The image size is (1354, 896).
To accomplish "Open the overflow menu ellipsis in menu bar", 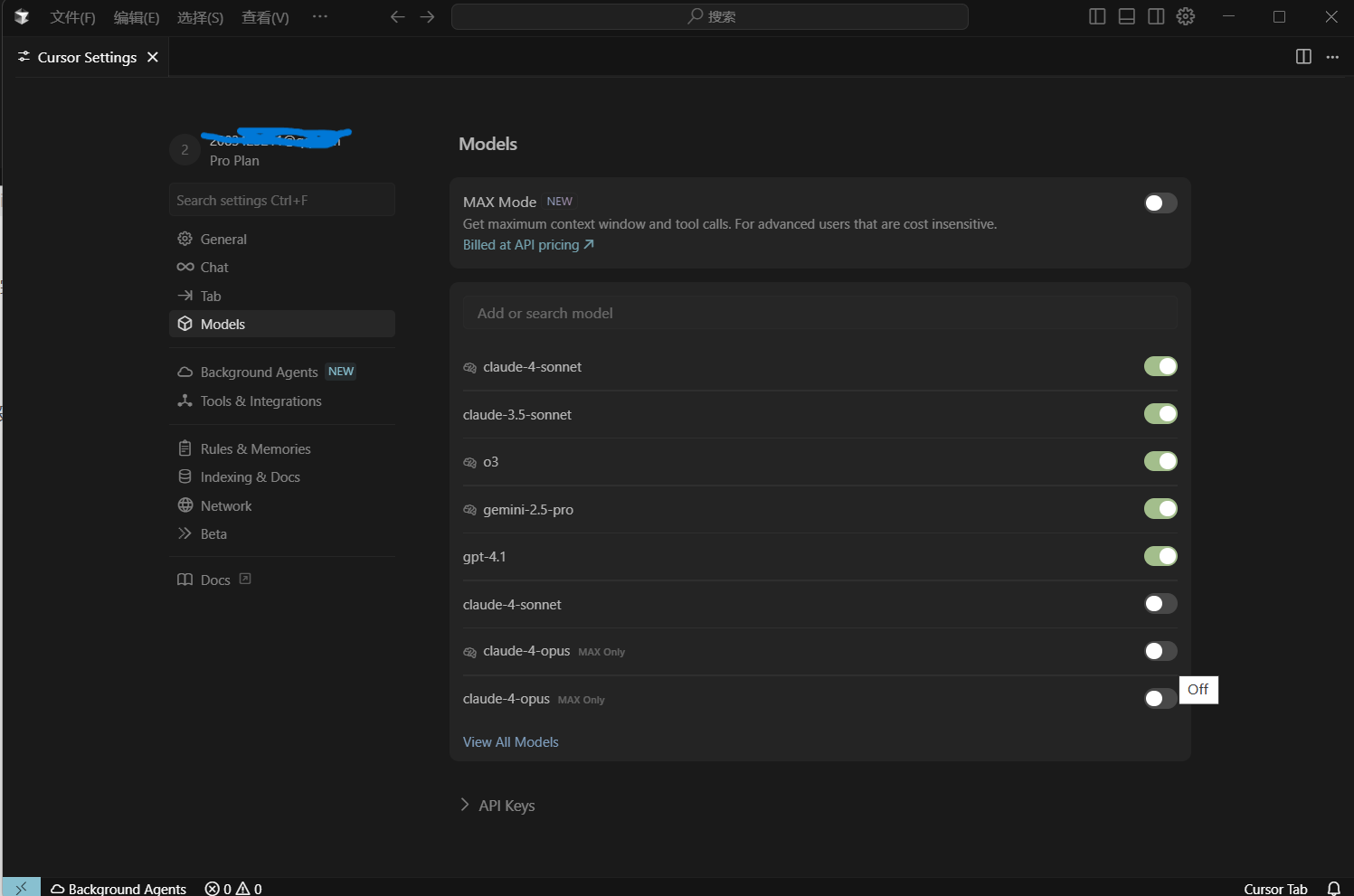I will (x=320, y=16).
